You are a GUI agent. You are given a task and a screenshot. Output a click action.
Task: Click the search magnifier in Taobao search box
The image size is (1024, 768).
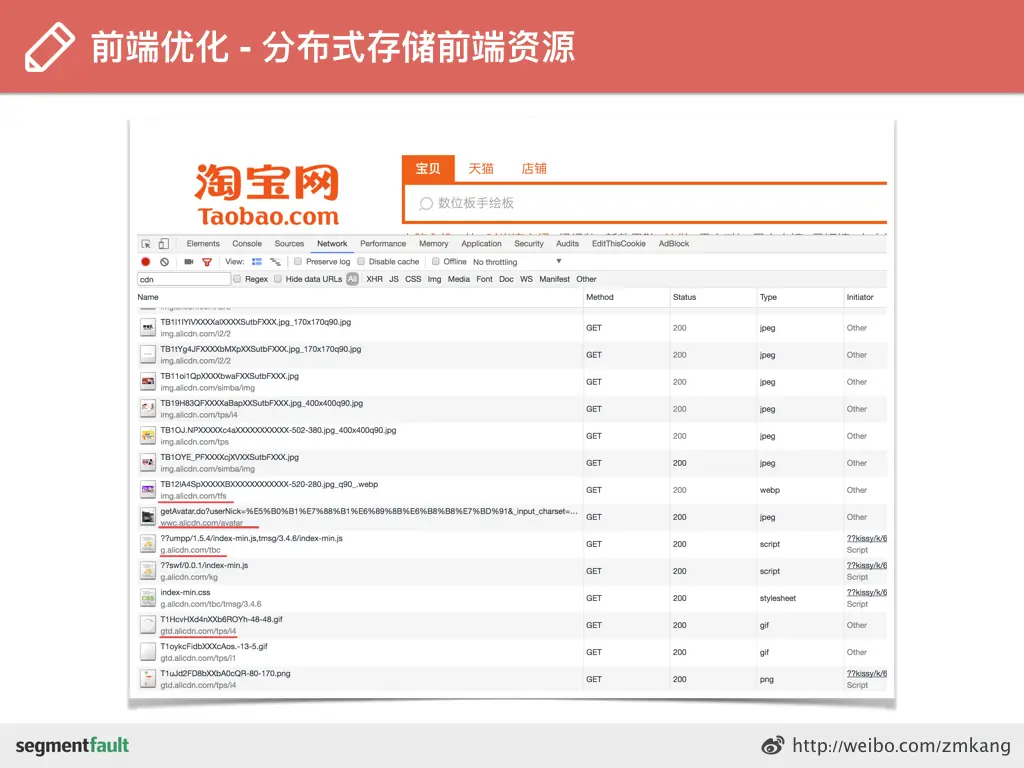(426, 203)
